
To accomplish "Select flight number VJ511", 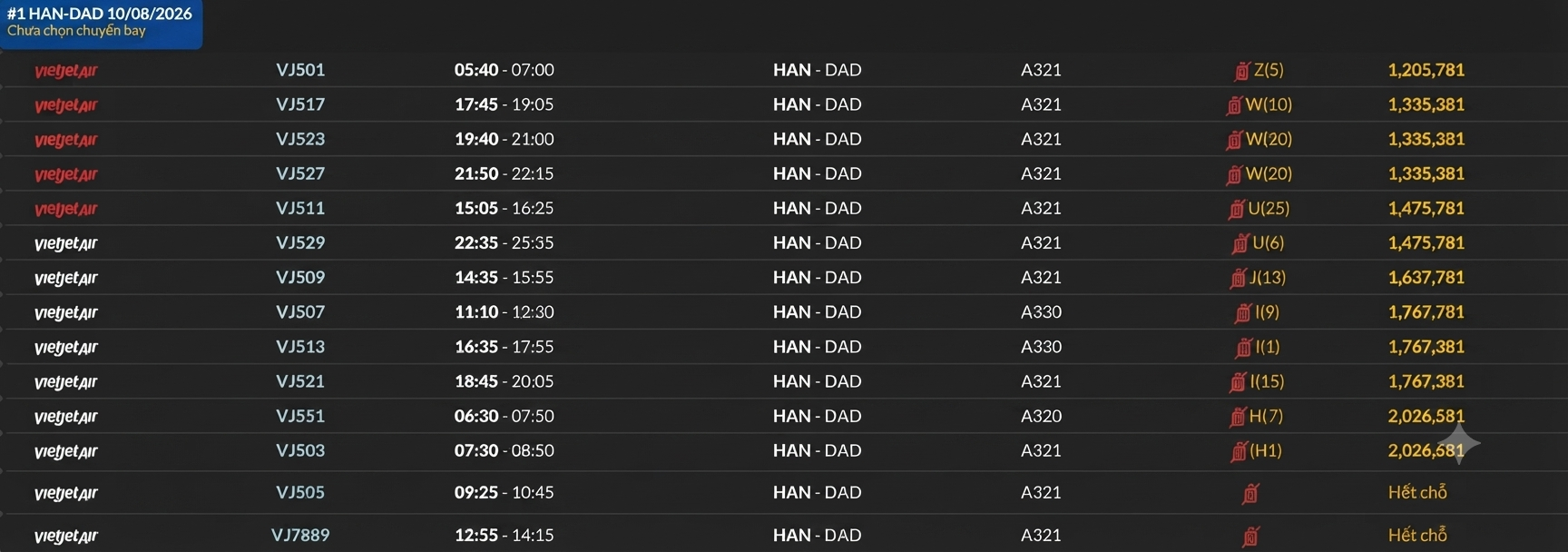I will (x=300, y=208).
